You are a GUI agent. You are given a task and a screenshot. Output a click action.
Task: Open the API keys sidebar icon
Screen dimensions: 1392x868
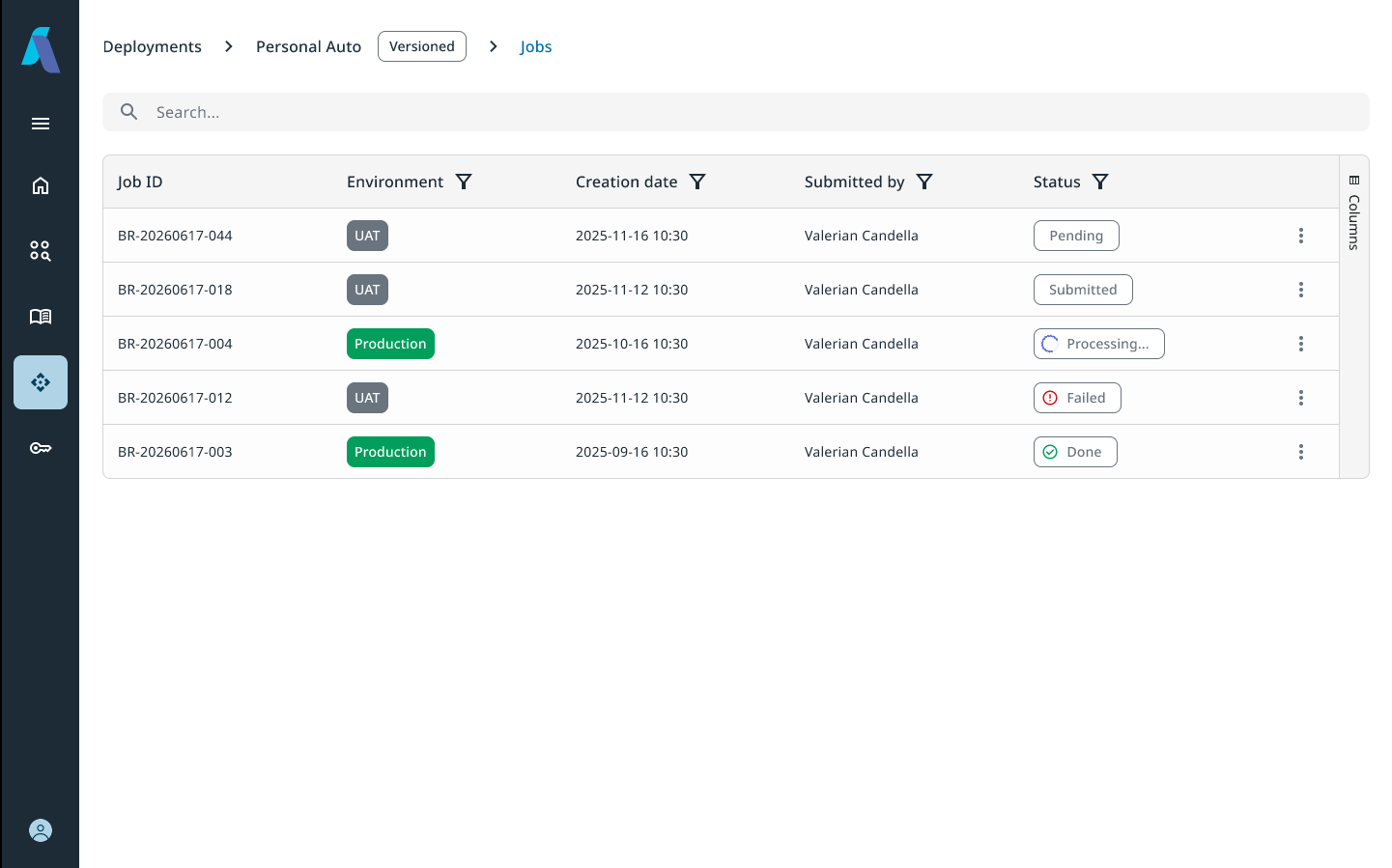tap(41, 448)
